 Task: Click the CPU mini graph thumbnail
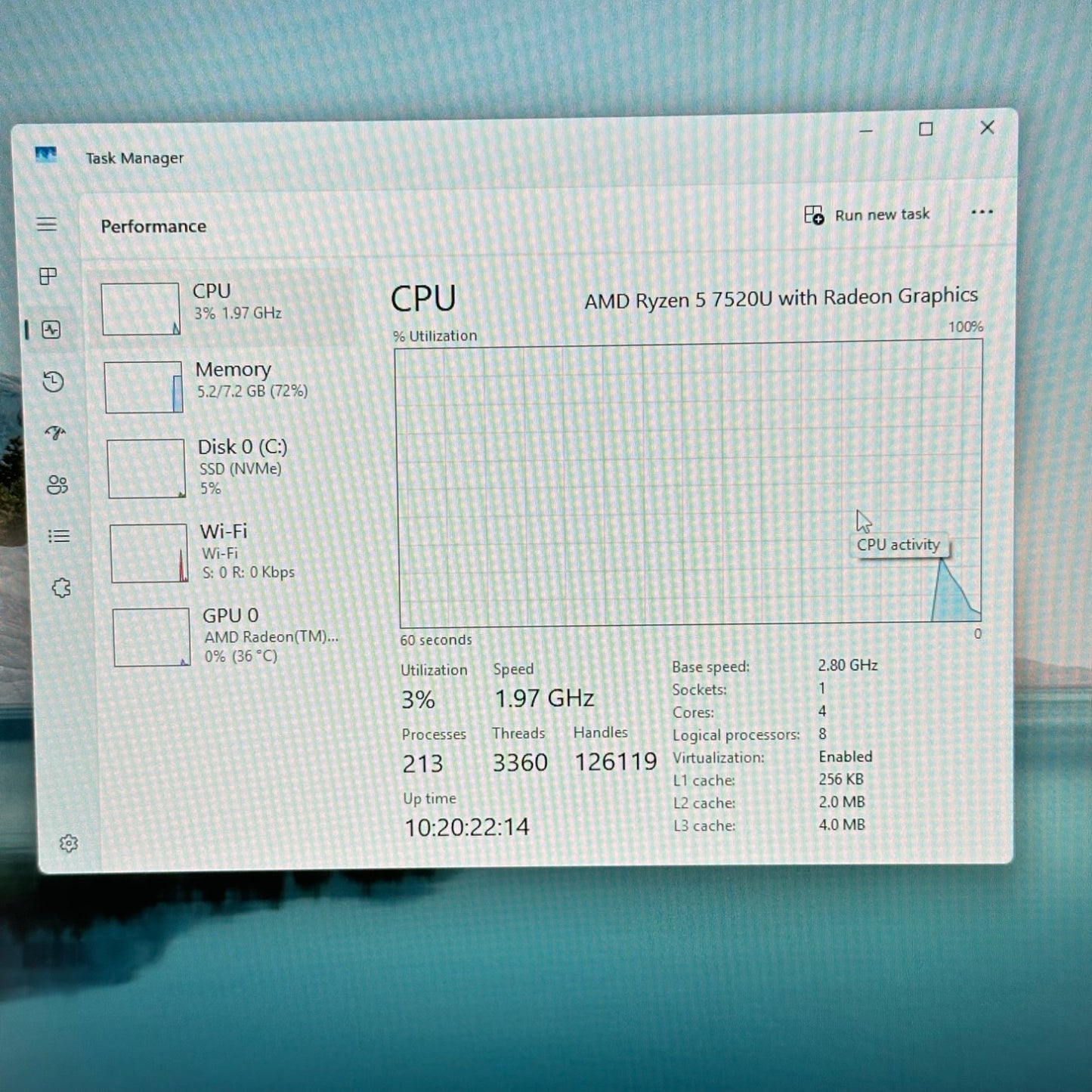[141, 309]
